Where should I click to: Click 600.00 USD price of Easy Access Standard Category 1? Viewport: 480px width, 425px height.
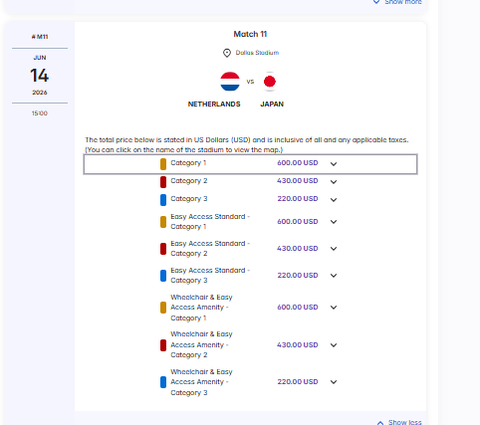pos(298,222)
